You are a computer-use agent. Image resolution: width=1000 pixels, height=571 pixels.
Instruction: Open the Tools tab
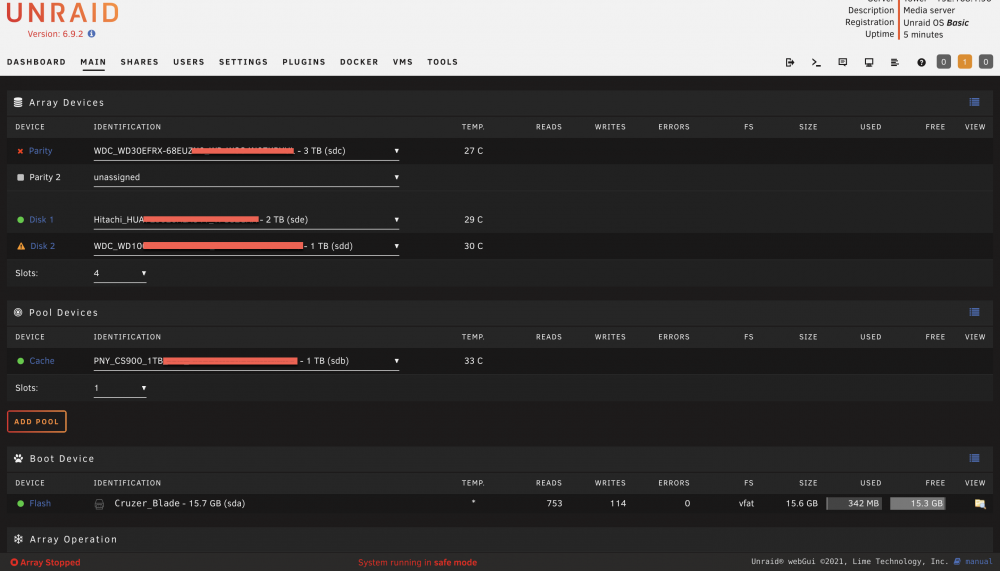[x=443, y=62]
